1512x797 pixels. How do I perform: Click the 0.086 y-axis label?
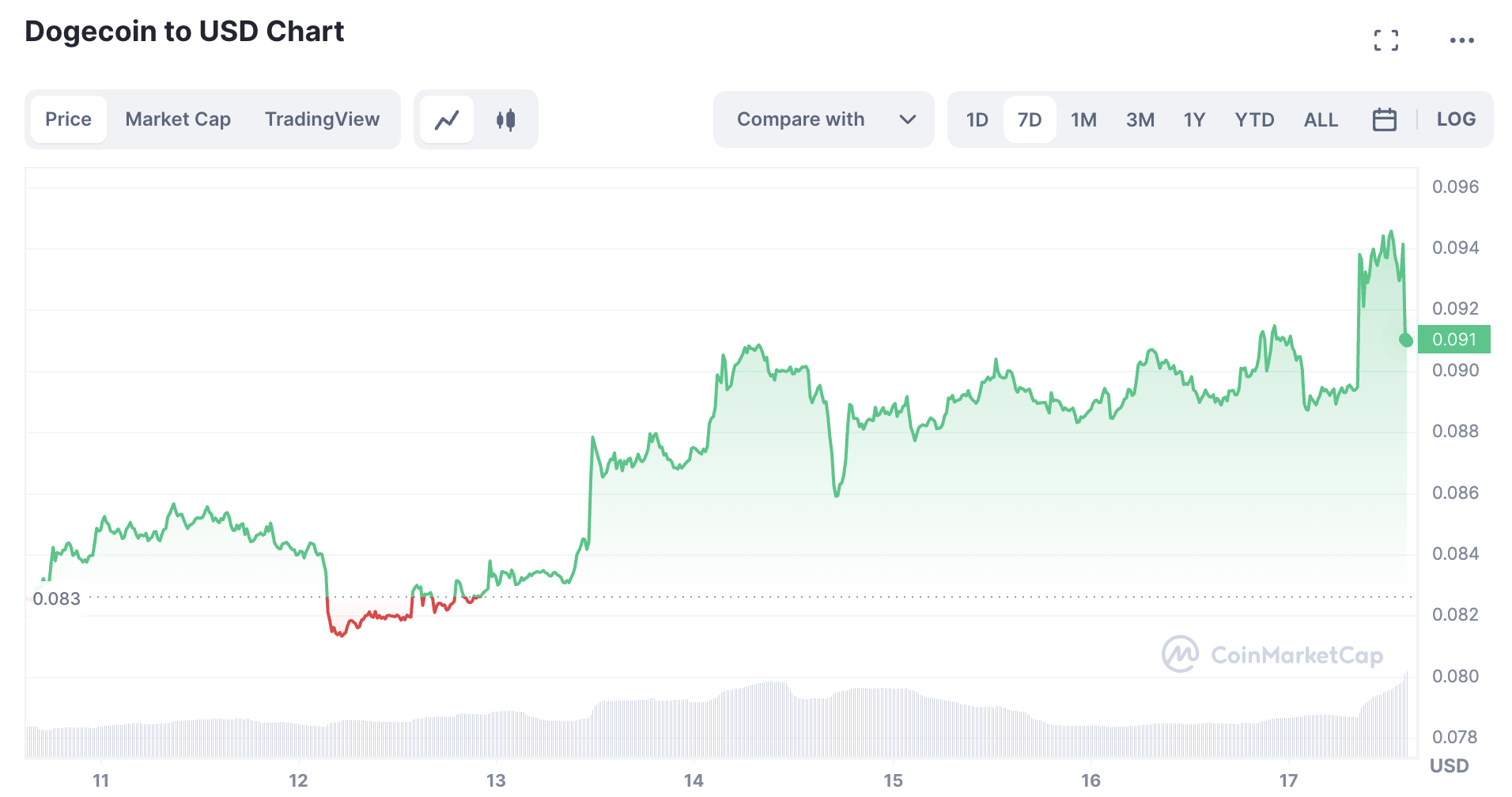tap(1455, 493)
